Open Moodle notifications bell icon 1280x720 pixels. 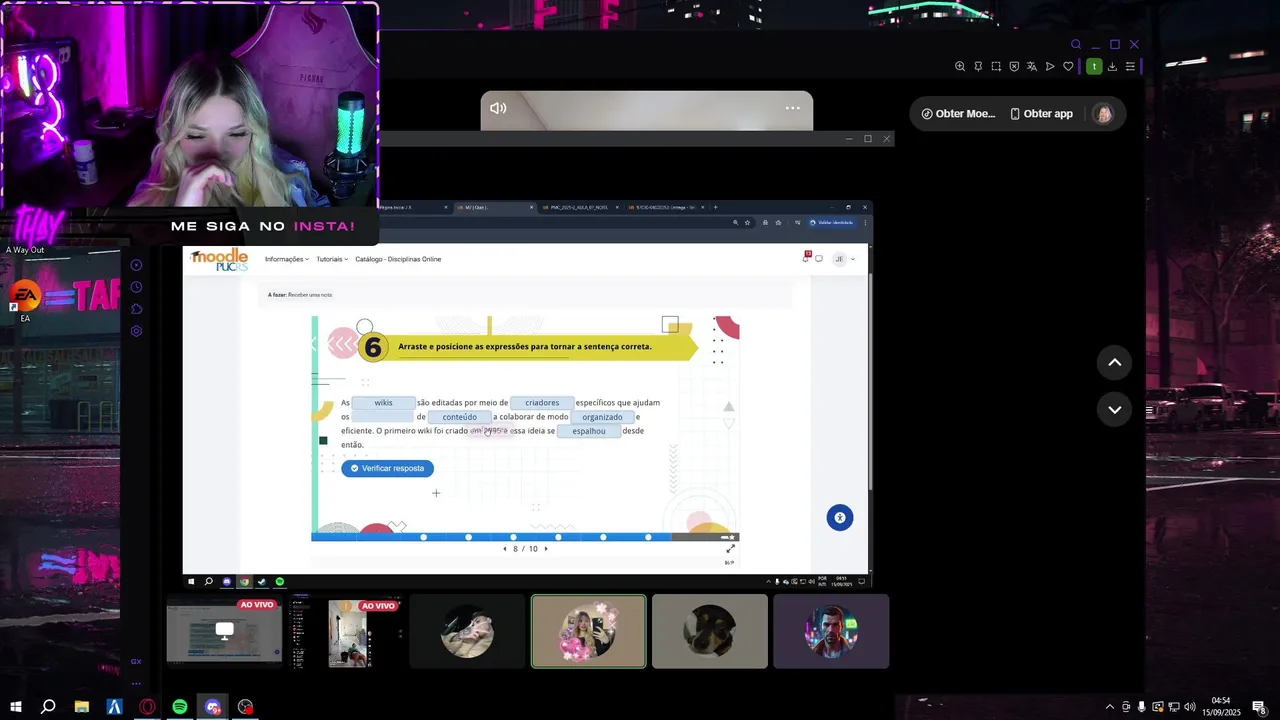(806, 258)
